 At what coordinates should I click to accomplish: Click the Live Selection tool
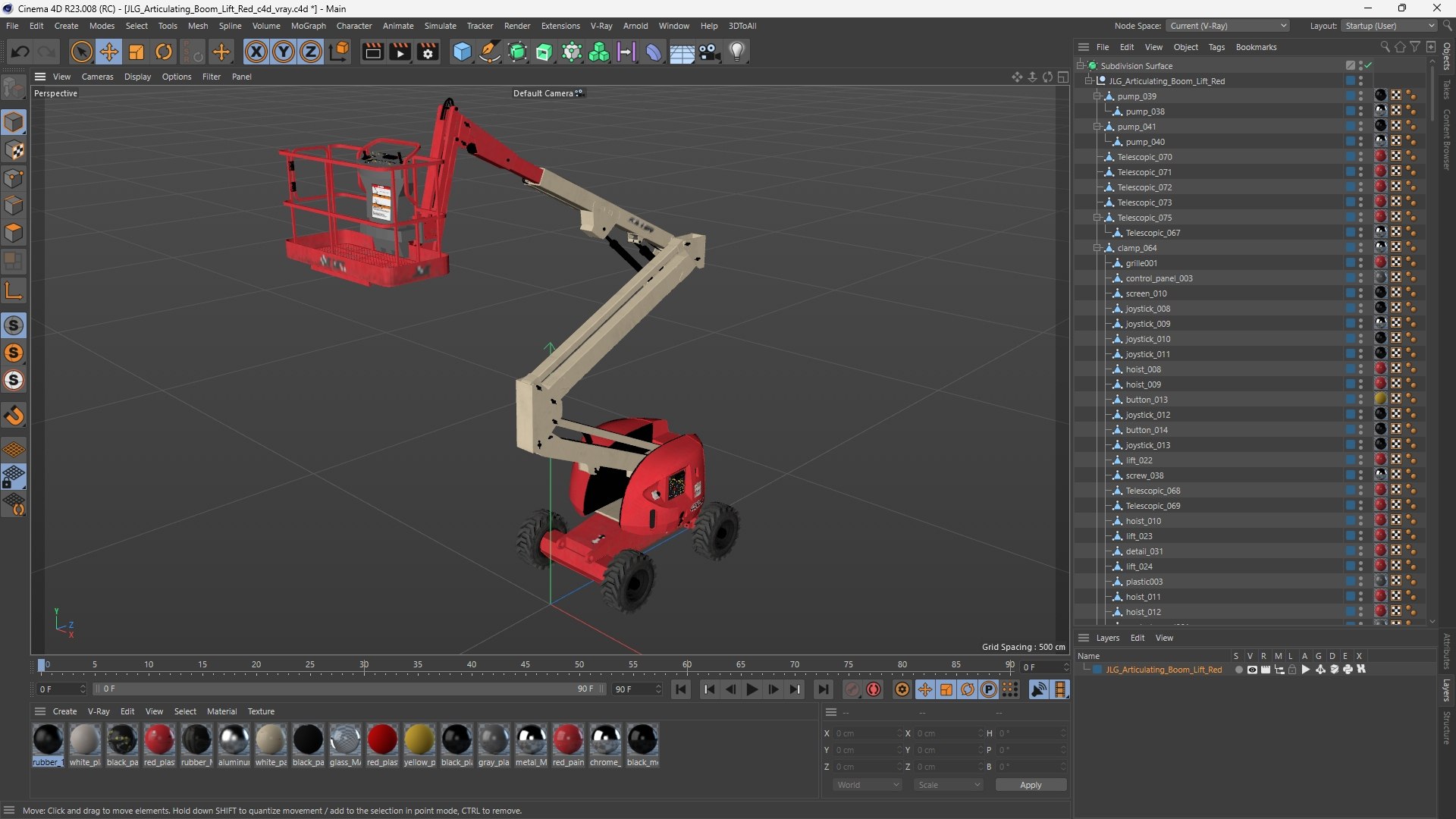pos(81,52)
